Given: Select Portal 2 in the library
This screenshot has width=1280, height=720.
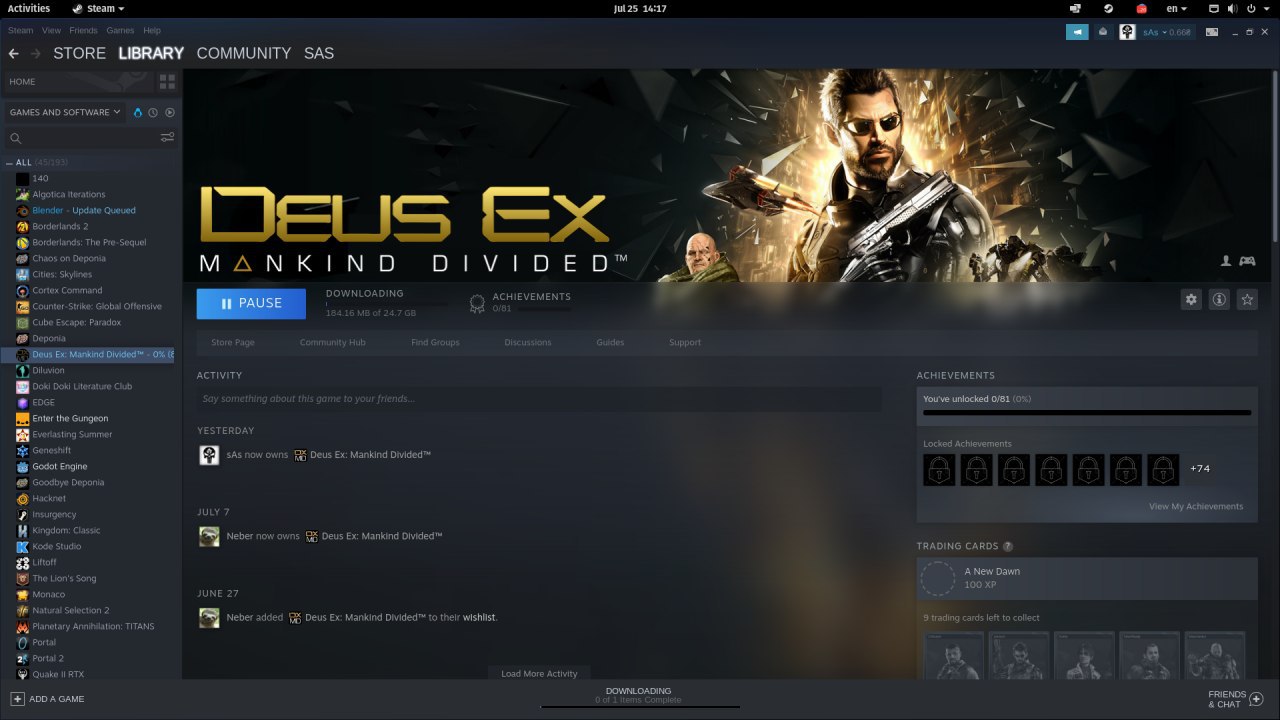Looking at the screenshot, I should tap(48, 658).
